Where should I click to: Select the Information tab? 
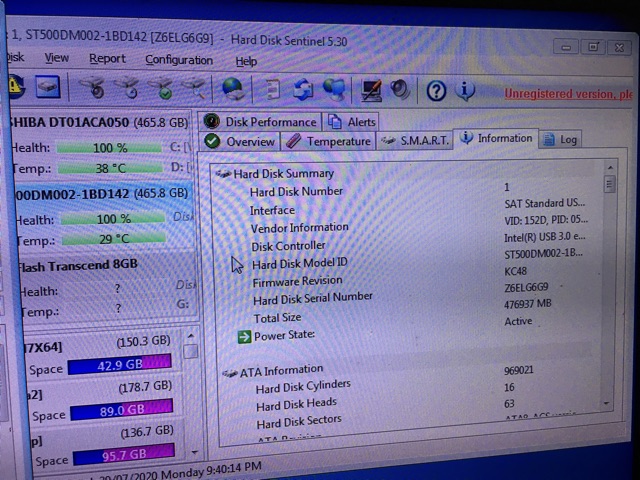pyautogui.click(x=496, y=138)
